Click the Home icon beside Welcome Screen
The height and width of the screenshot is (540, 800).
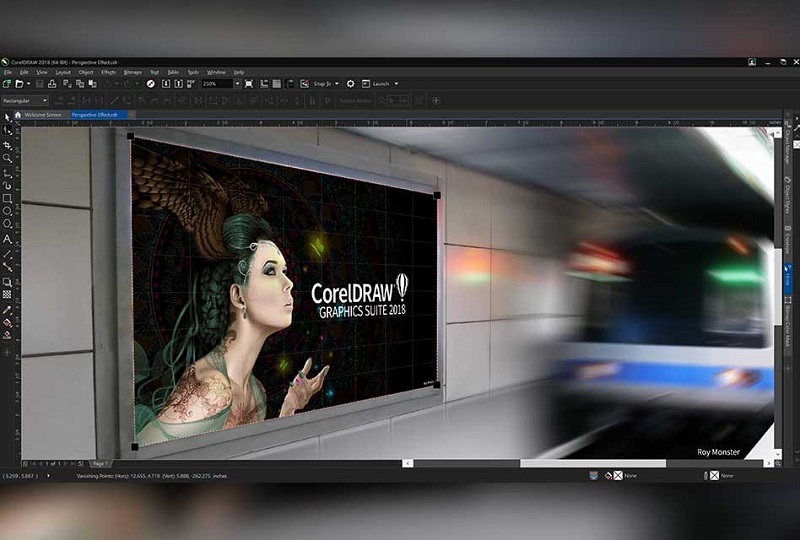(x=18, y=115)
